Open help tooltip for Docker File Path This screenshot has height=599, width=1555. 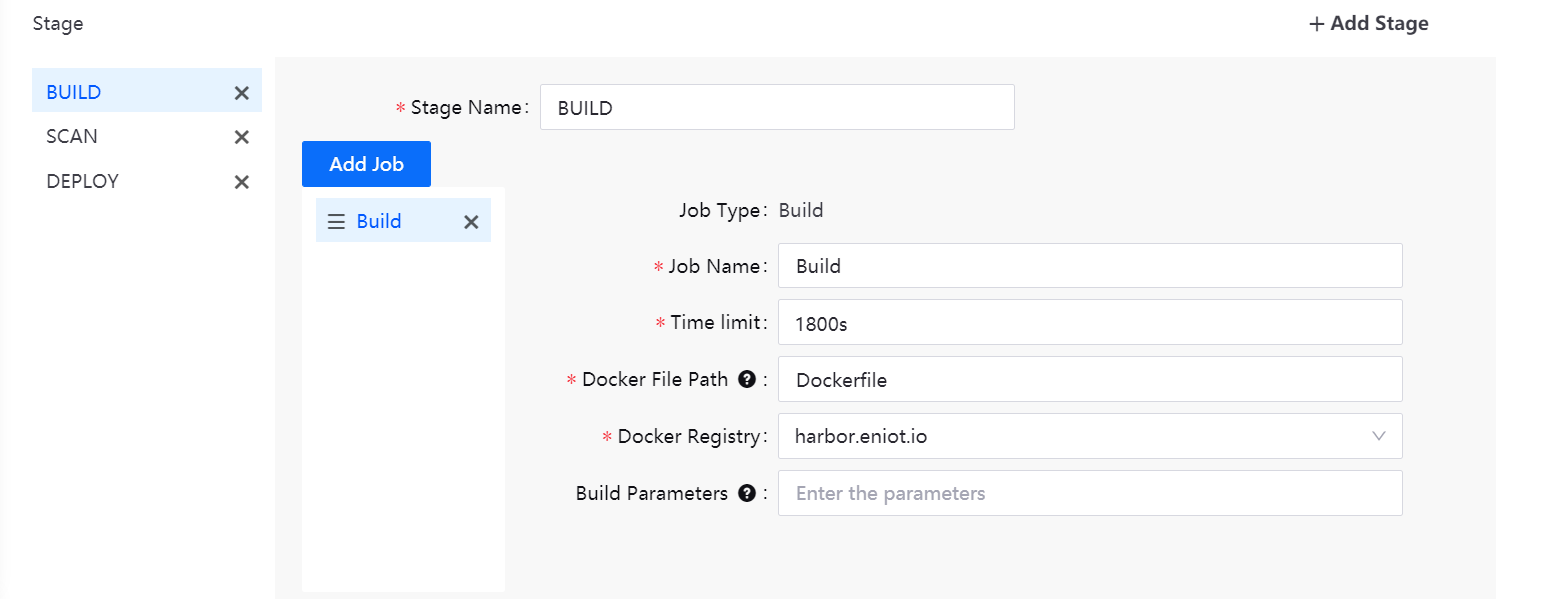pyautogui.click(x=746, y=379)
